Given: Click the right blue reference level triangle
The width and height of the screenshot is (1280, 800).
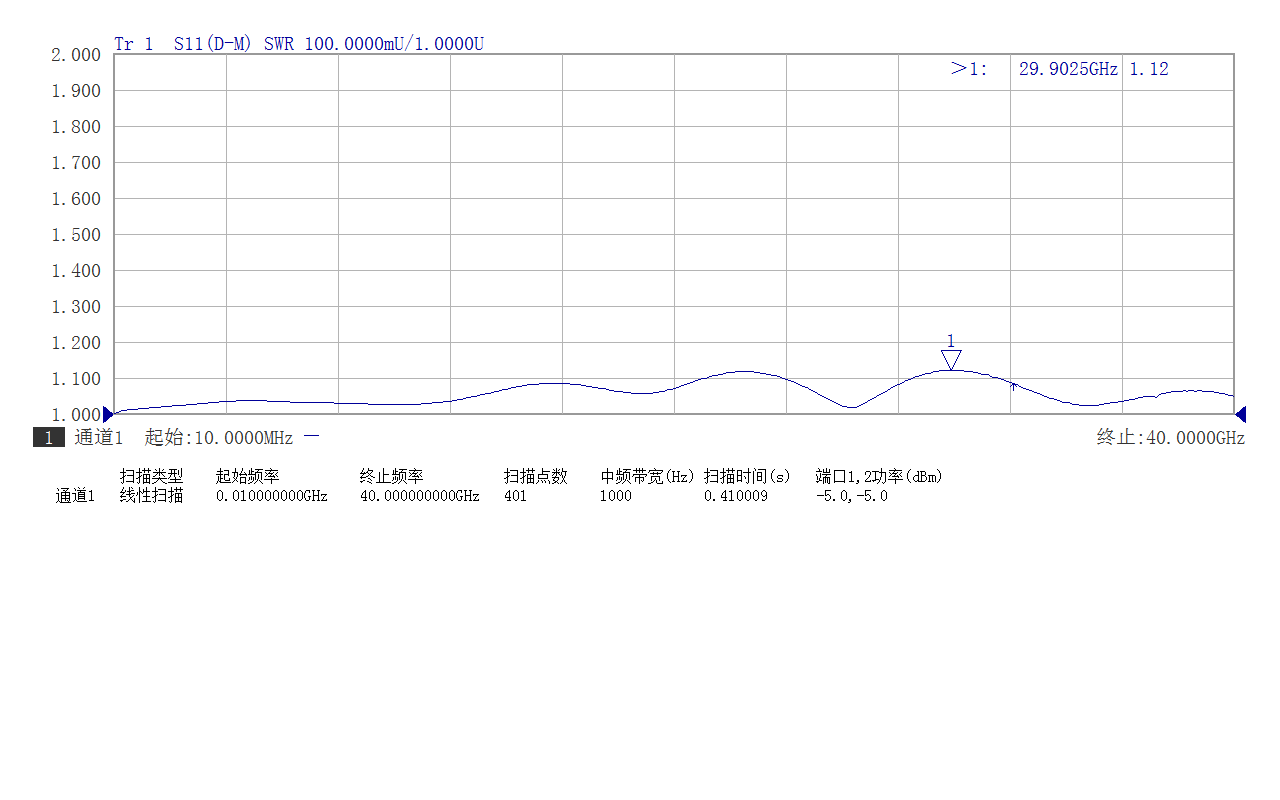Looking at the screenshot, I should coord(1240,414).
